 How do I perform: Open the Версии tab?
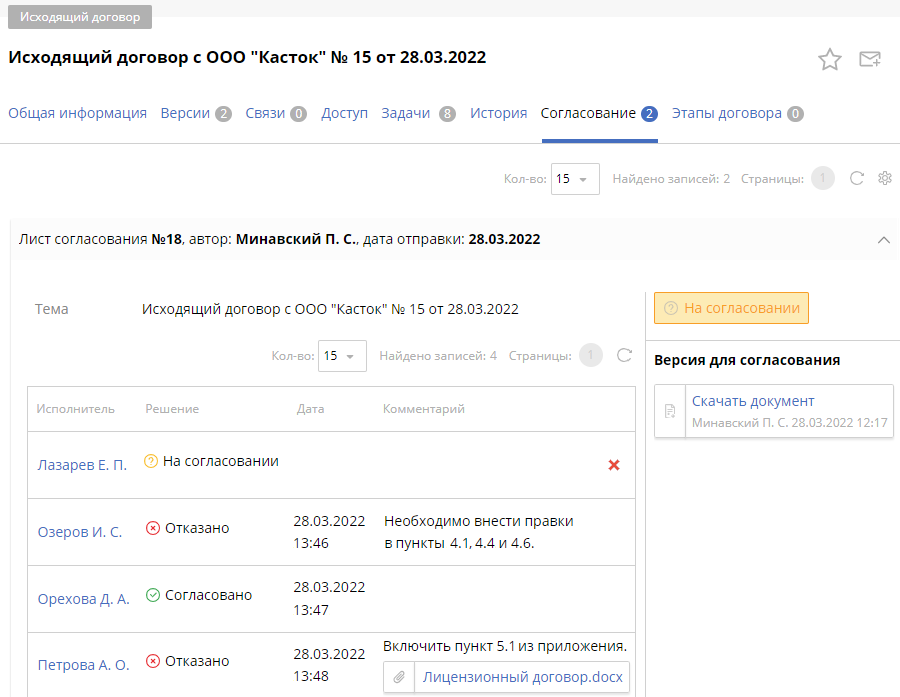point(196,114)
